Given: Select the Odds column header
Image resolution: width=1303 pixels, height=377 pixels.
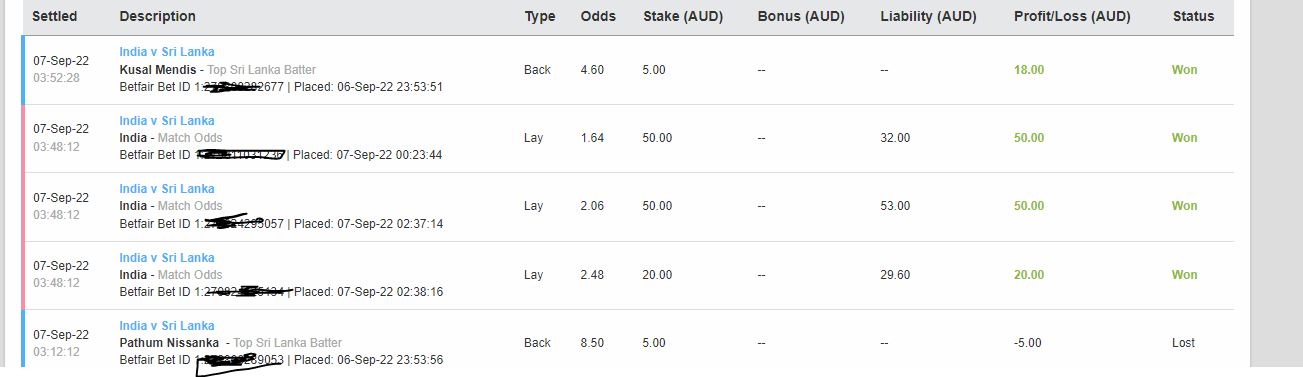Looking at the screenshot, I should pyautogui.click(x=598, y=16).
